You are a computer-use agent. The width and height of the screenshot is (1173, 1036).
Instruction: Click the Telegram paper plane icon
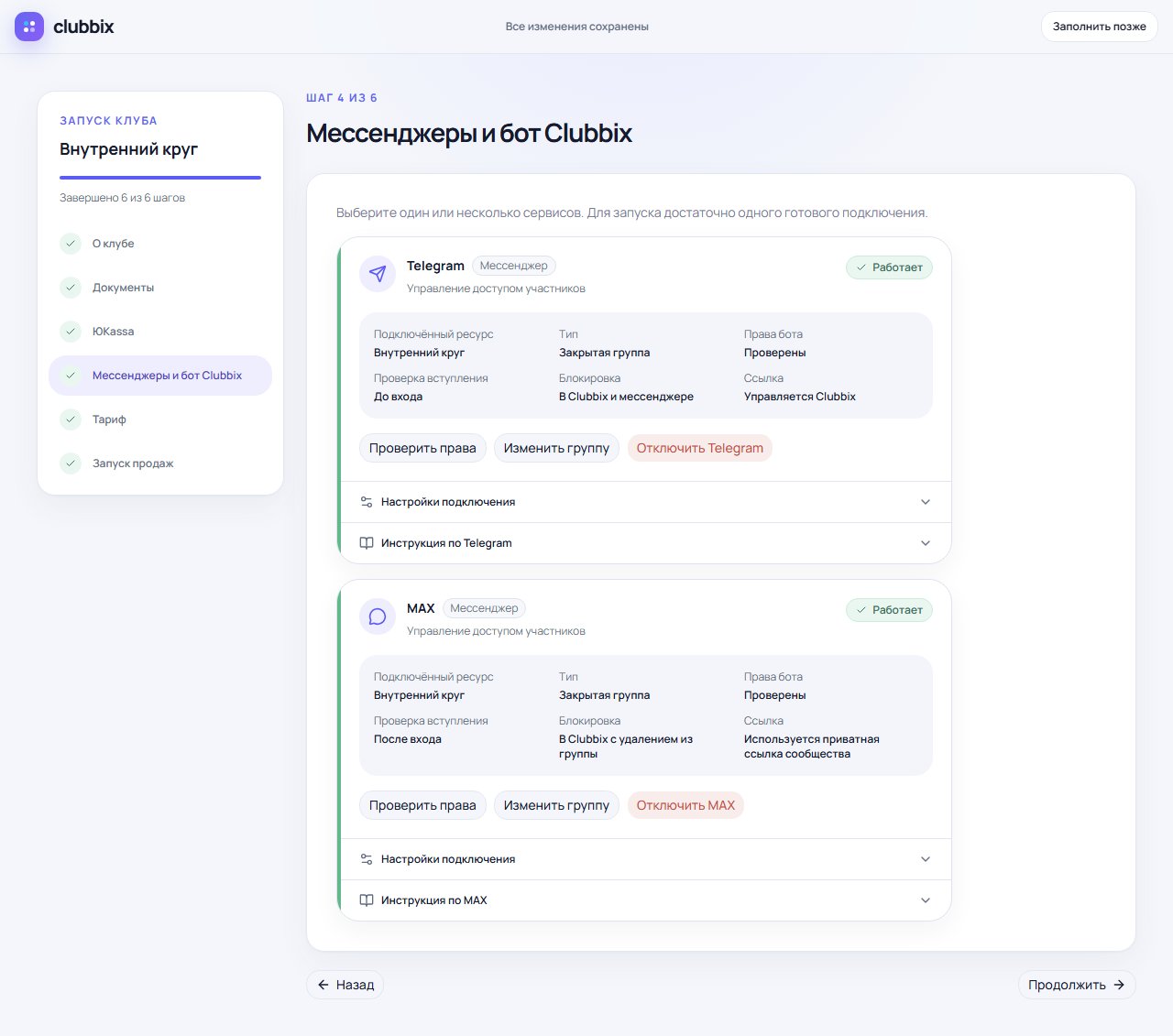point(378,274)
